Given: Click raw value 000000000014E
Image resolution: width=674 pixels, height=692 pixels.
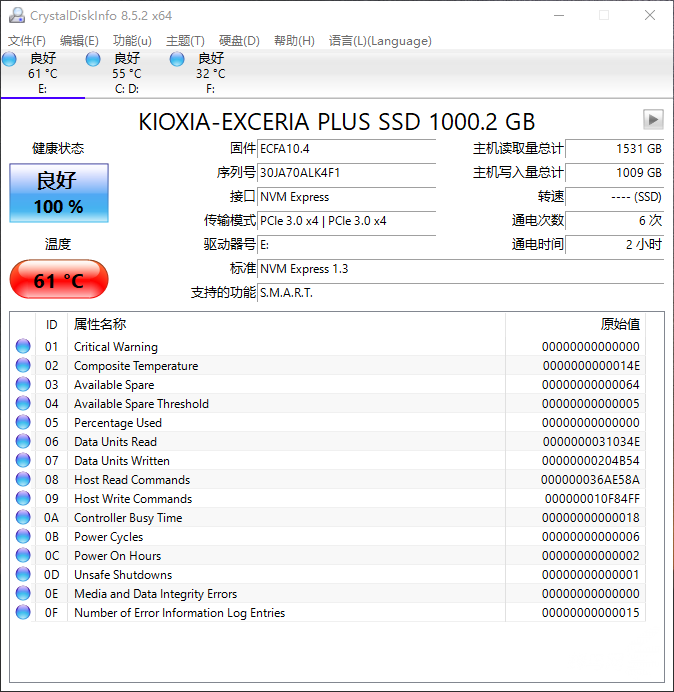Looking at the screenshot, I should tap(591, 366).
